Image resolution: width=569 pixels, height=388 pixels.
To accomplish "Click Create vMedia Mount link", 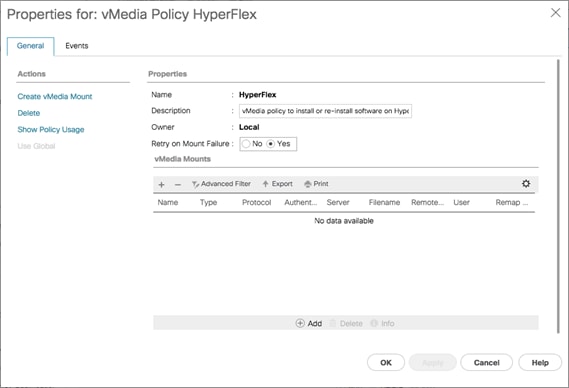I will coord(55,97).
